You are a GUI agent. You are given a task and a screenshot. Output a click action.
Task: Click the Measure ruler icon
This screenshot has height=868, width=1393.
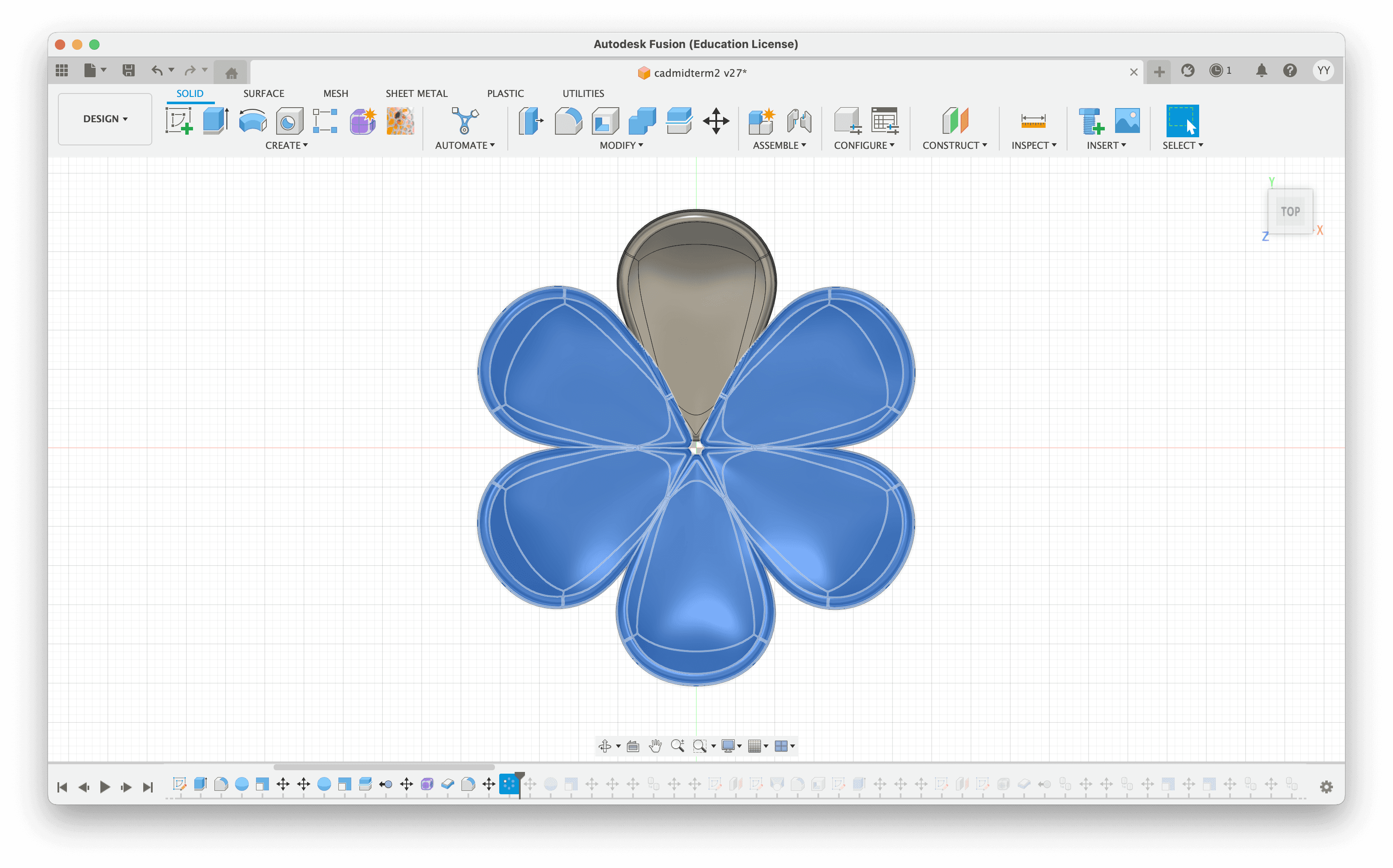click(1033, 121)
